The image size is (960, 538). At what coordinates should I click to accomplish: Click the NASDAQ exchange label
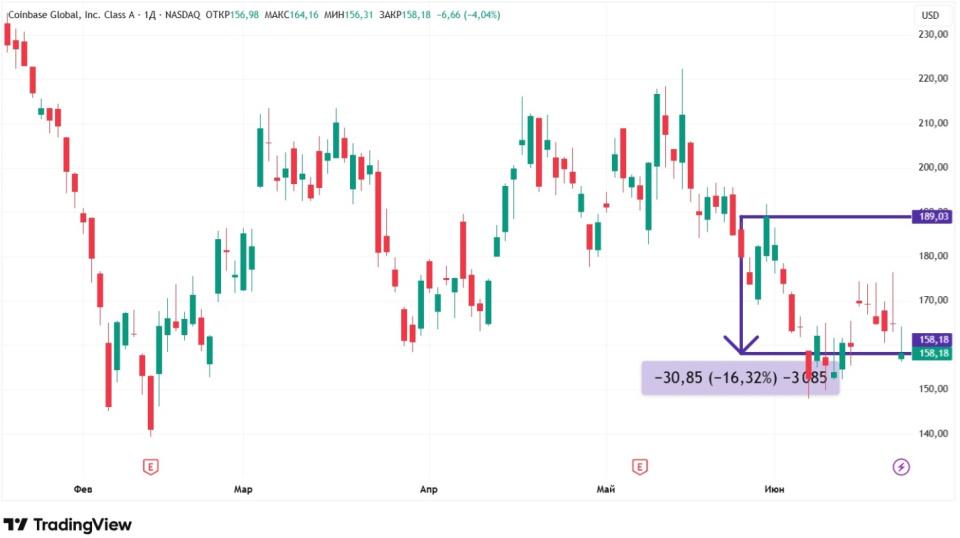pos(182,15)
